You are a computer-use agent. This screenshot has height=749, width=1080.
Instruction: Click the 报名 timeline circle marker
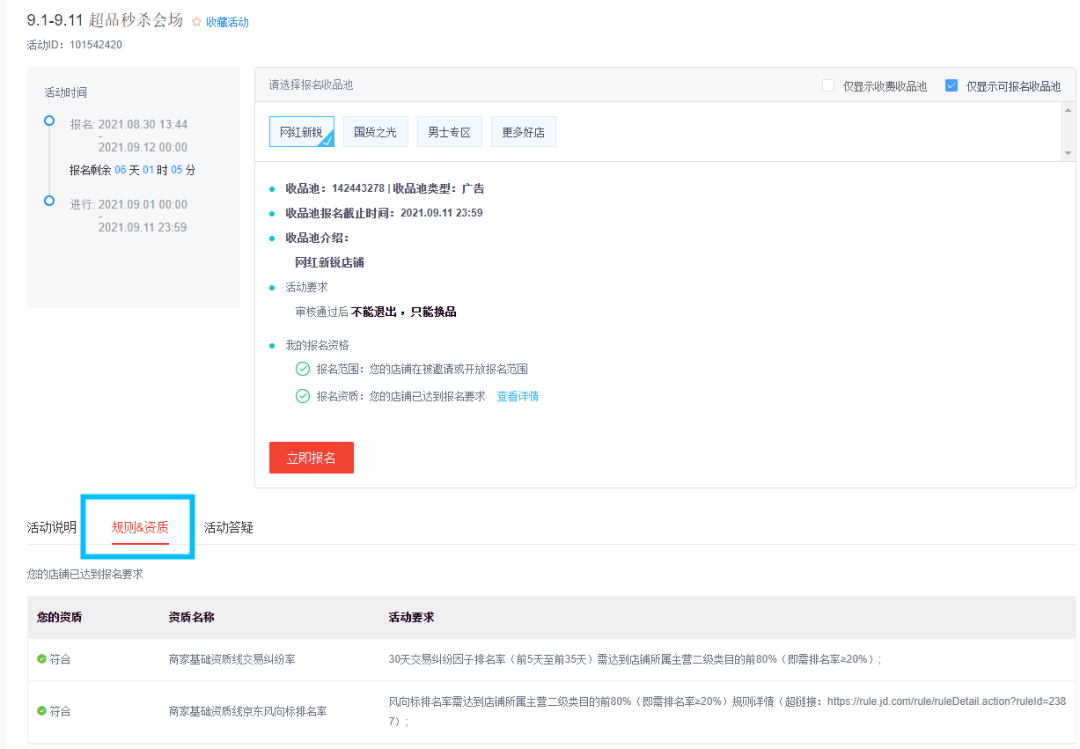(x=49, y=121)
